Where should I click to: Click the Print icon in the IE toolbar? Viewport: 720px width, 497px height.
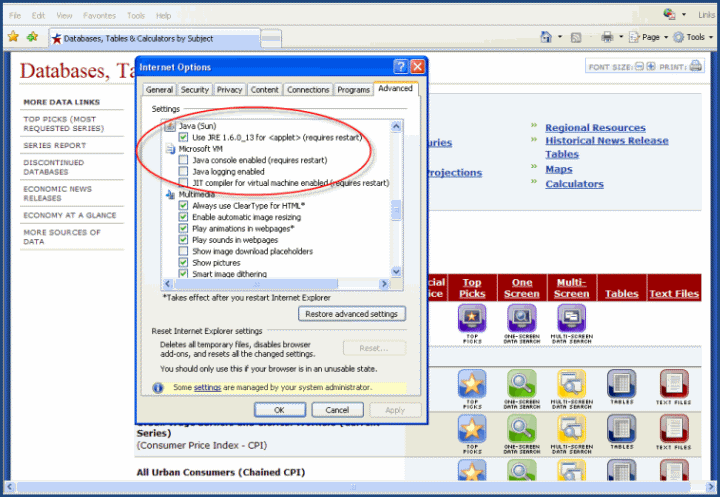(607, 37)
